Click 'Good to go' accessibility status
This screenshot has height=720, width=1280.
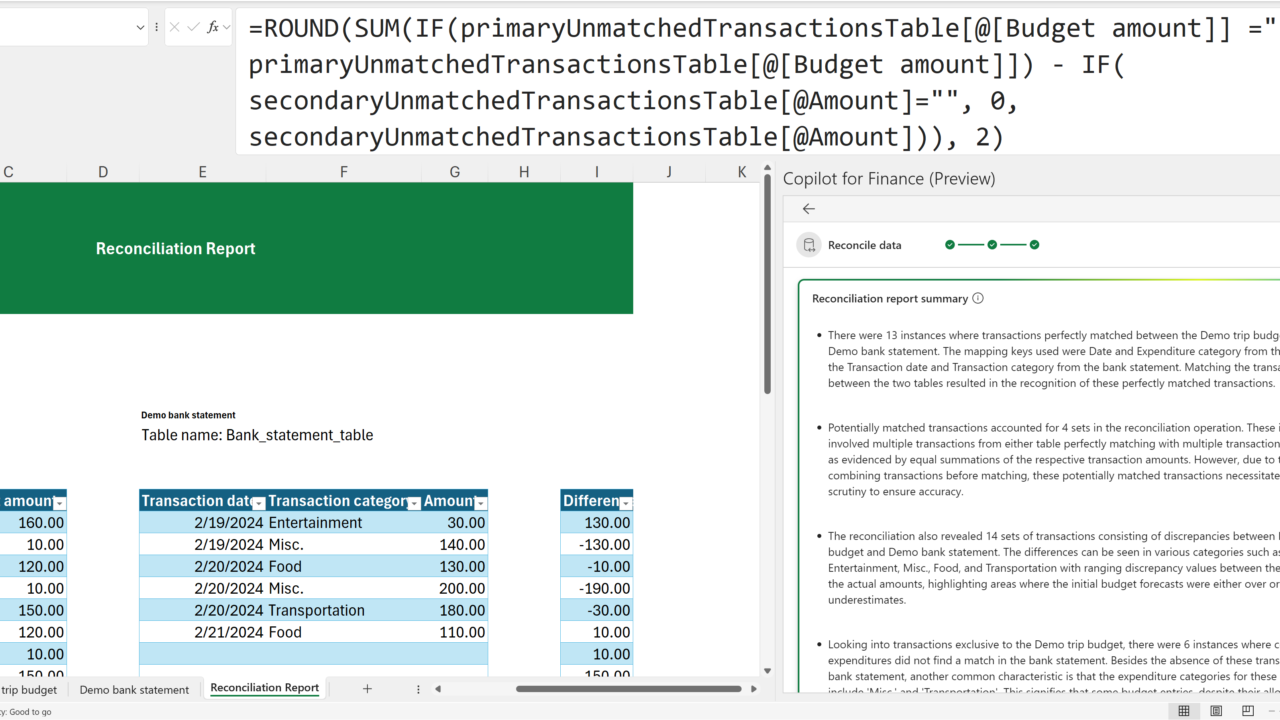(26, 712)
